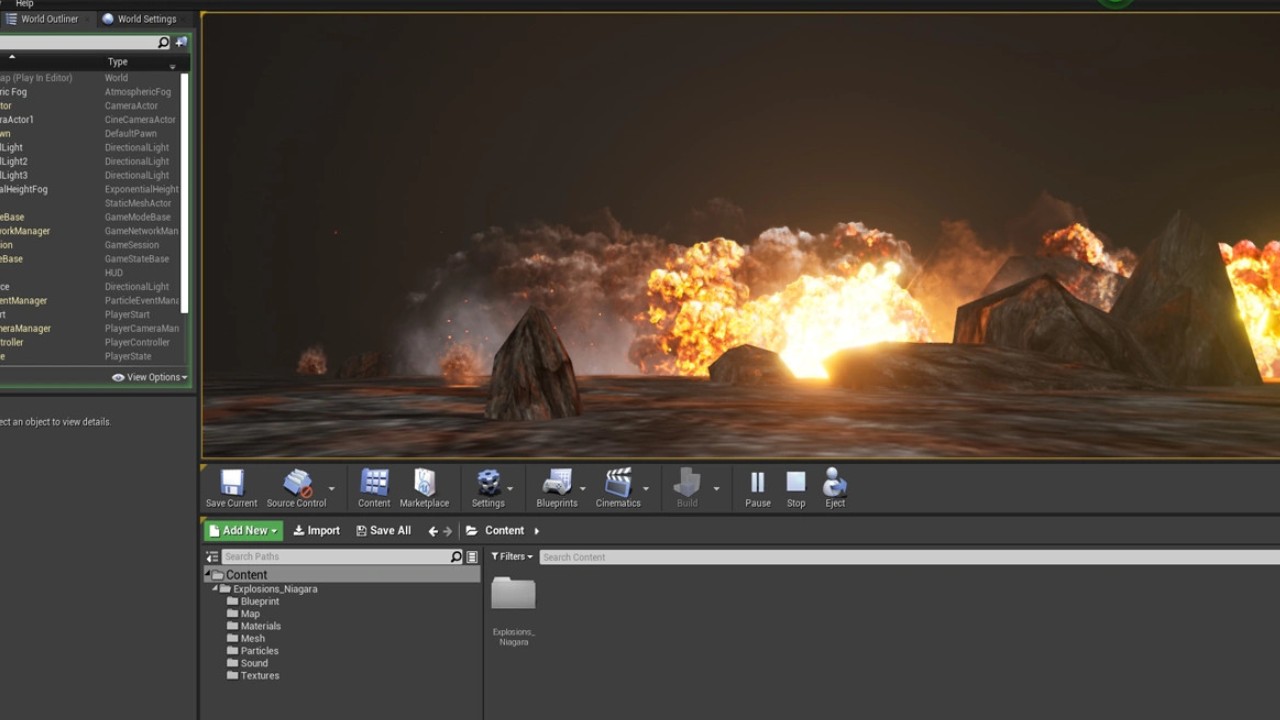Open the Add New dropdown
The image size is (1280, 720).
[244, 531]
